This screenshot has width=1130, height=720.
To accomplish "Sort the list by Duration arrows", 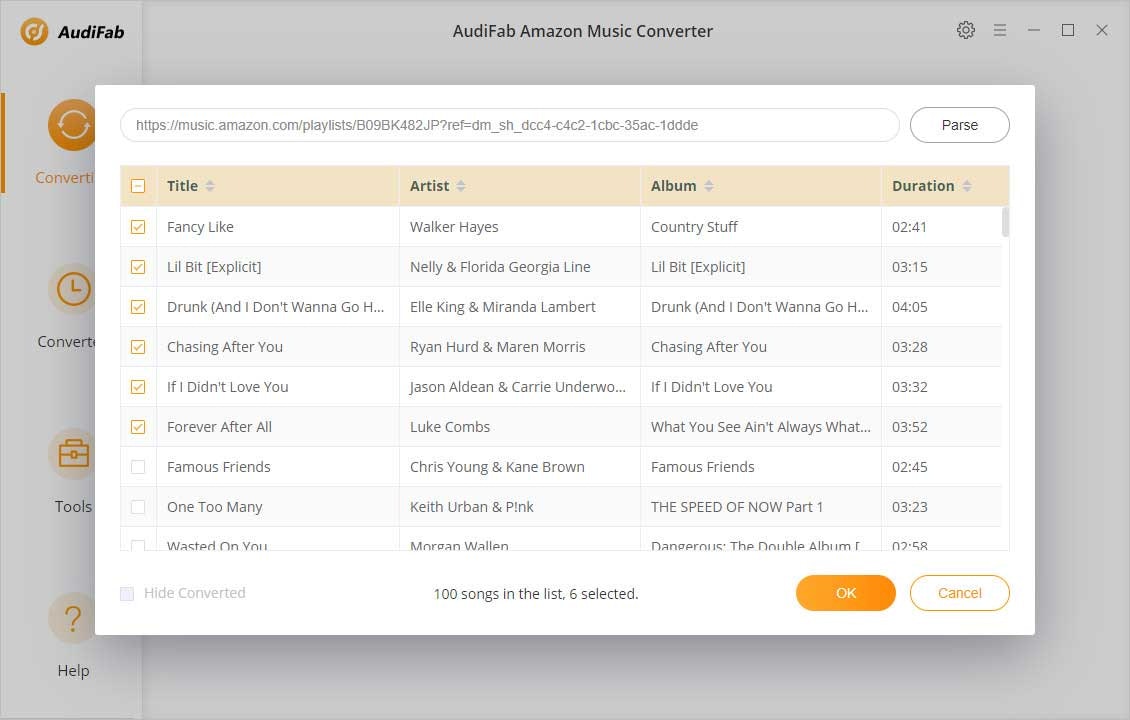I will [x=966, y=186].
